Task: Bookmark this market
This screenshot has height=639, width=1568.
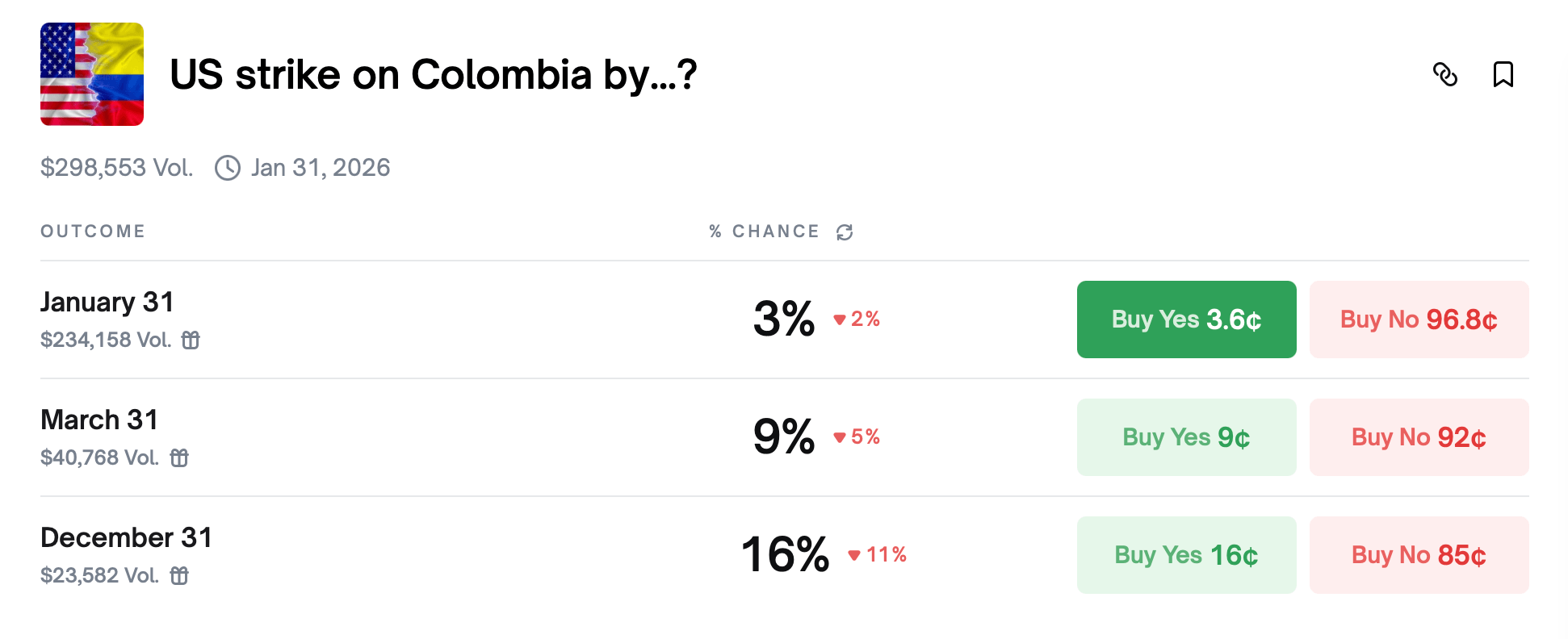Action: [x=1503, y=75]
